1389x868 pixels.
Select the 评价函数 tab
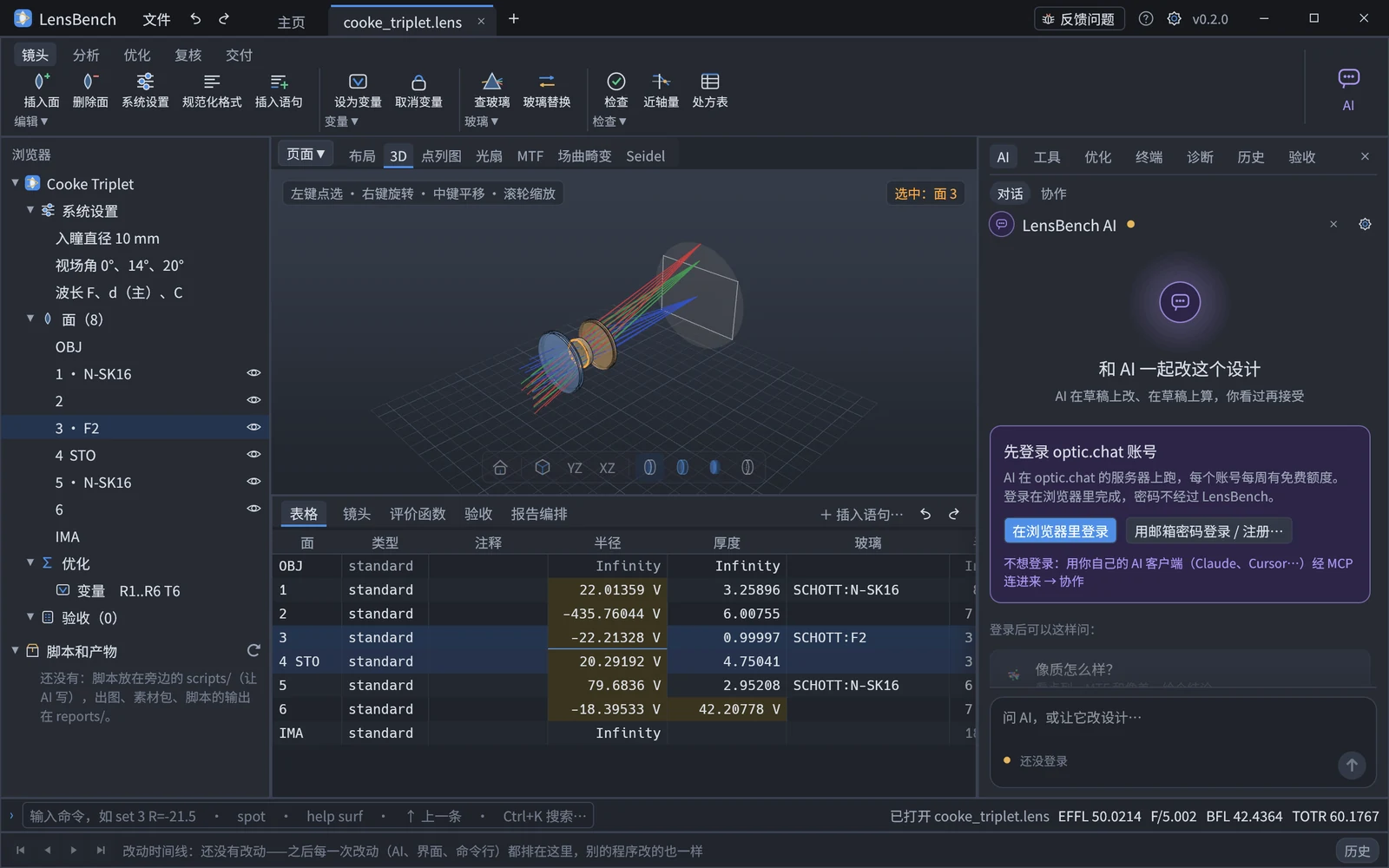[418, 514]
